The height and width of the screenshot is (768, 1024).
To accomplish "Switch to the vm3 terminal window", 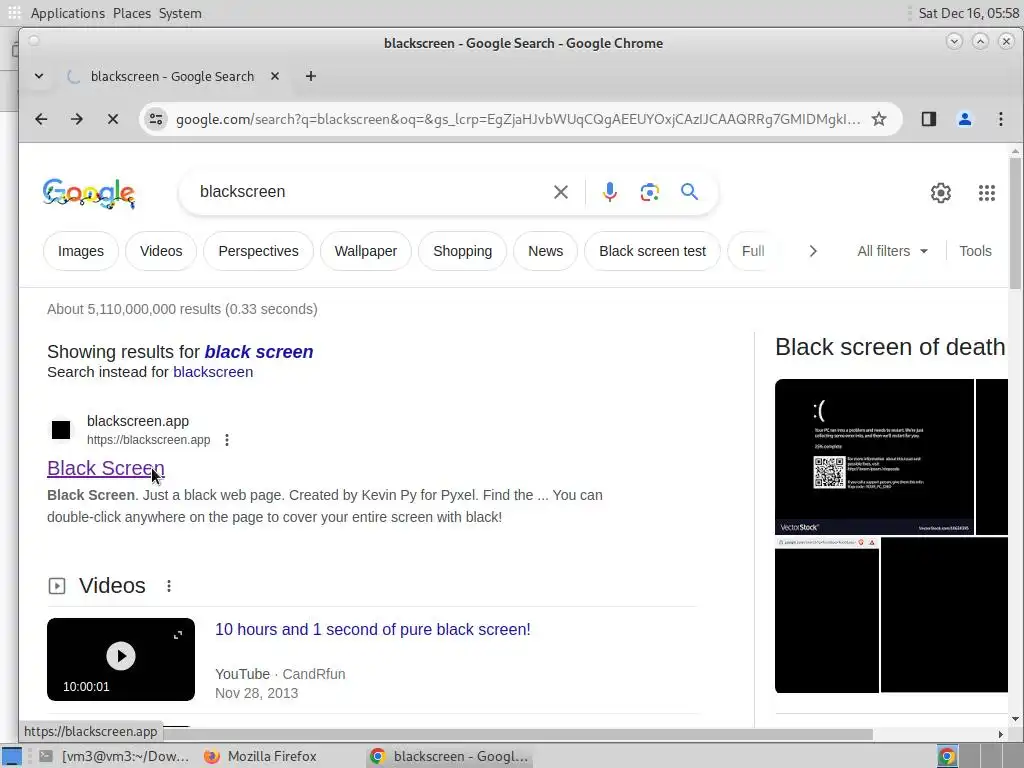I will click(114, 756).
